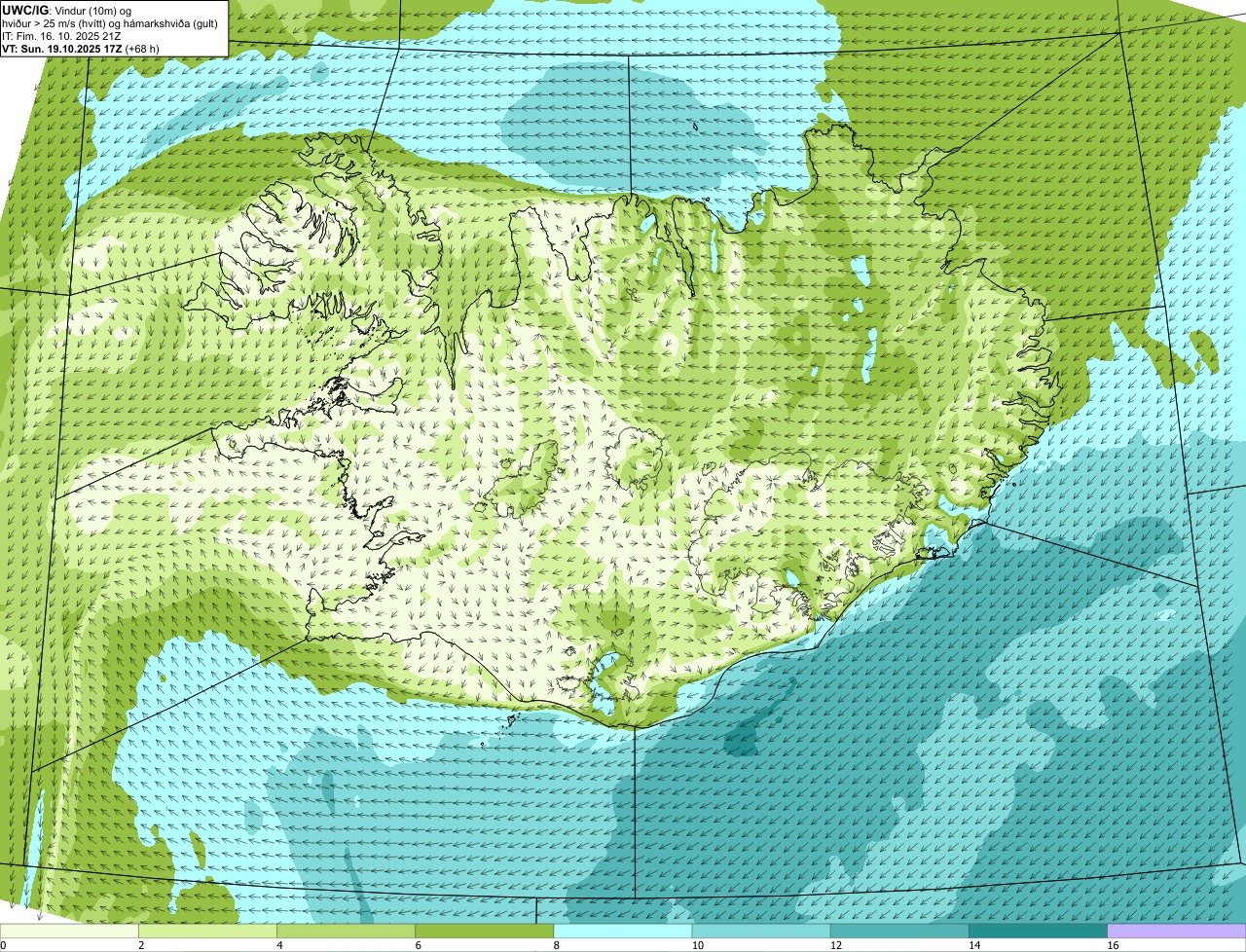Click the legend tick label "16"

[x=1112, y=945]
